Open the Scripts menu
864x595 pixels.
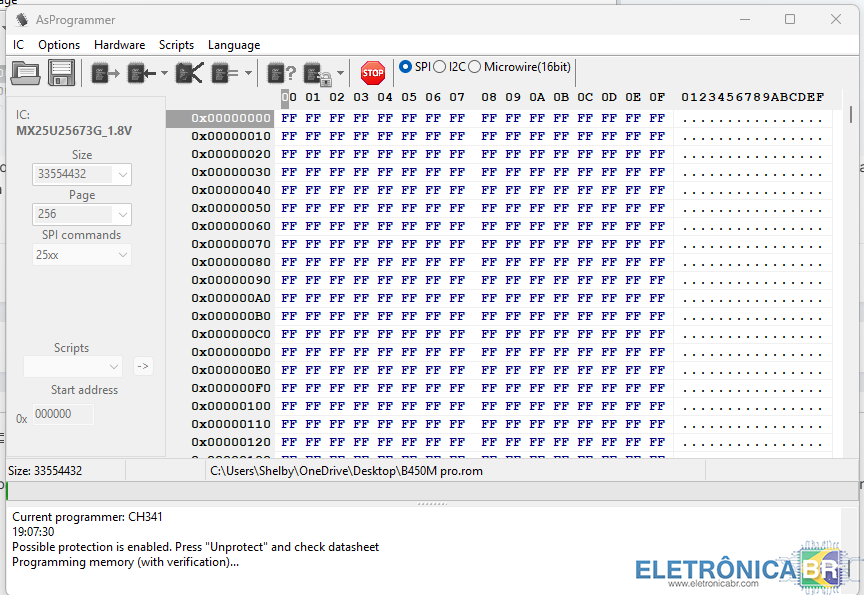click(x=176, y=45)
